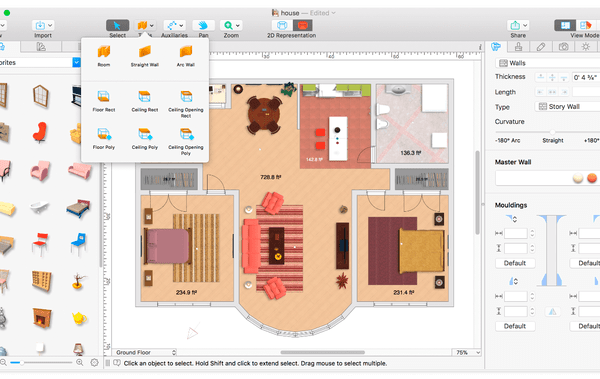Select the window frame library item

point(41,95)
